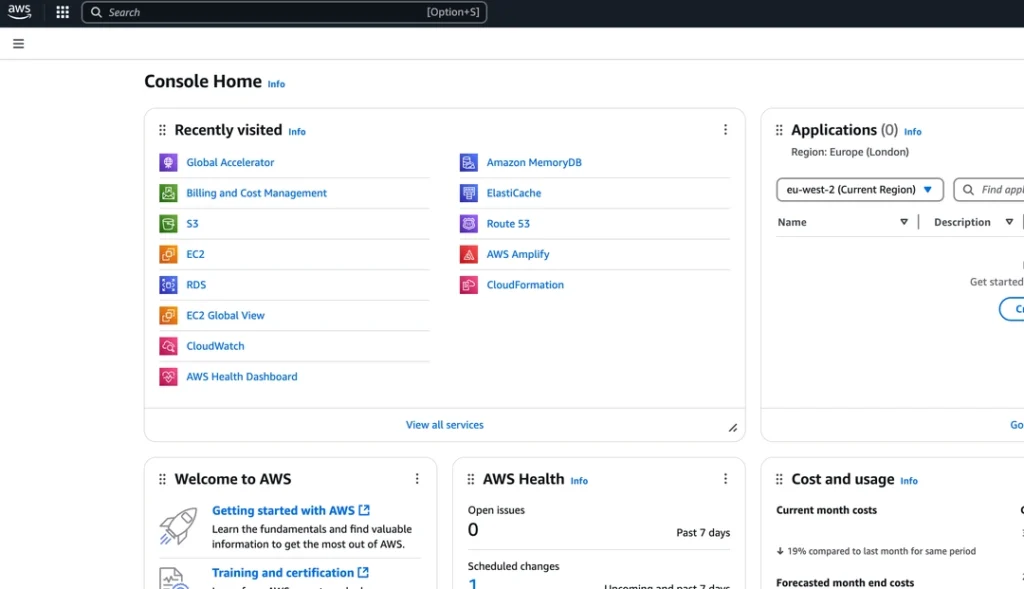Open the hamburger navigation menu
This screenshot has width=1024, height=589.
[18, 44]
